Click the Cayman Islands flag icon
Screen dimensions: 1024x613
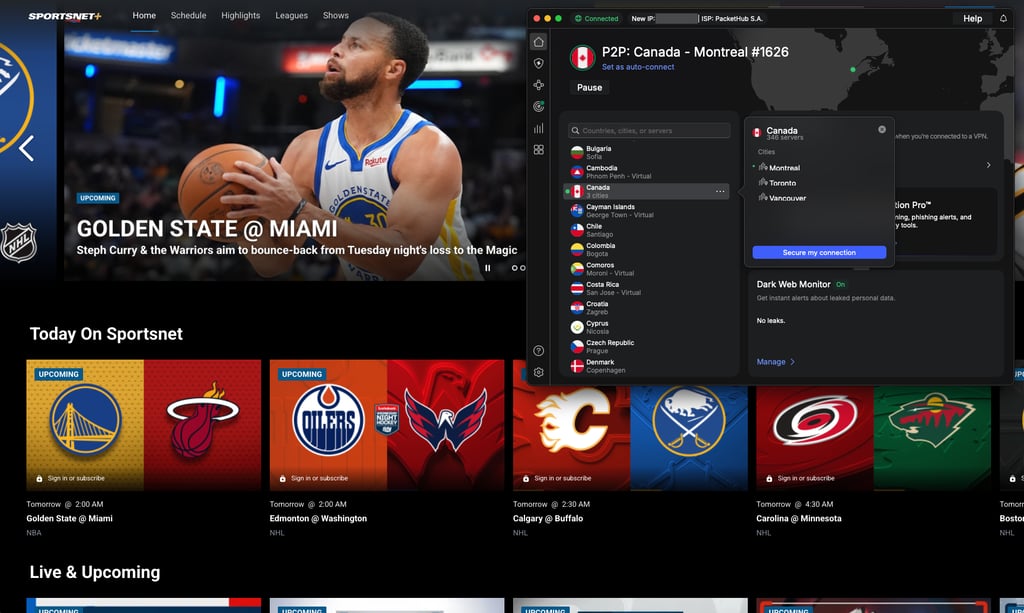[x=577, y=210]
